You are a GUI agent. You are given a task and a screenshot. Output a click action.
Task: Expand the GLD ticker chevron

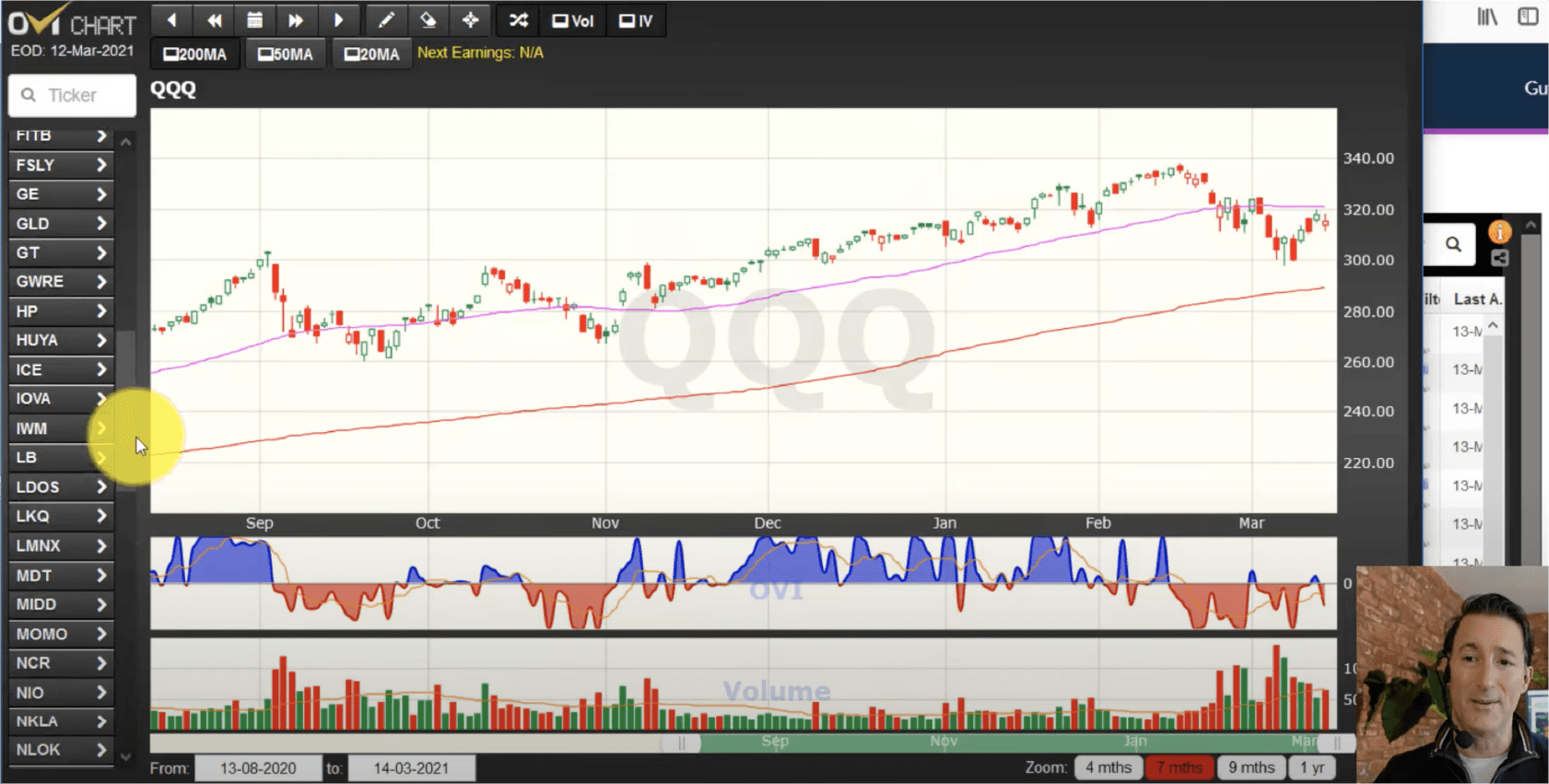coord(101,224)
